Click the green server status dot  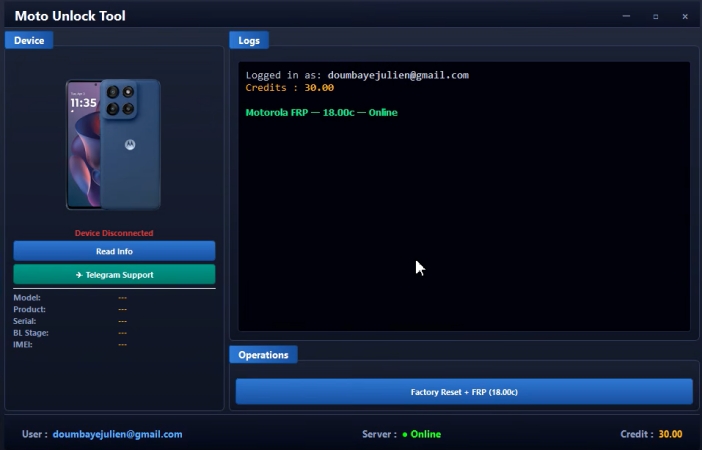pos(405,435)
